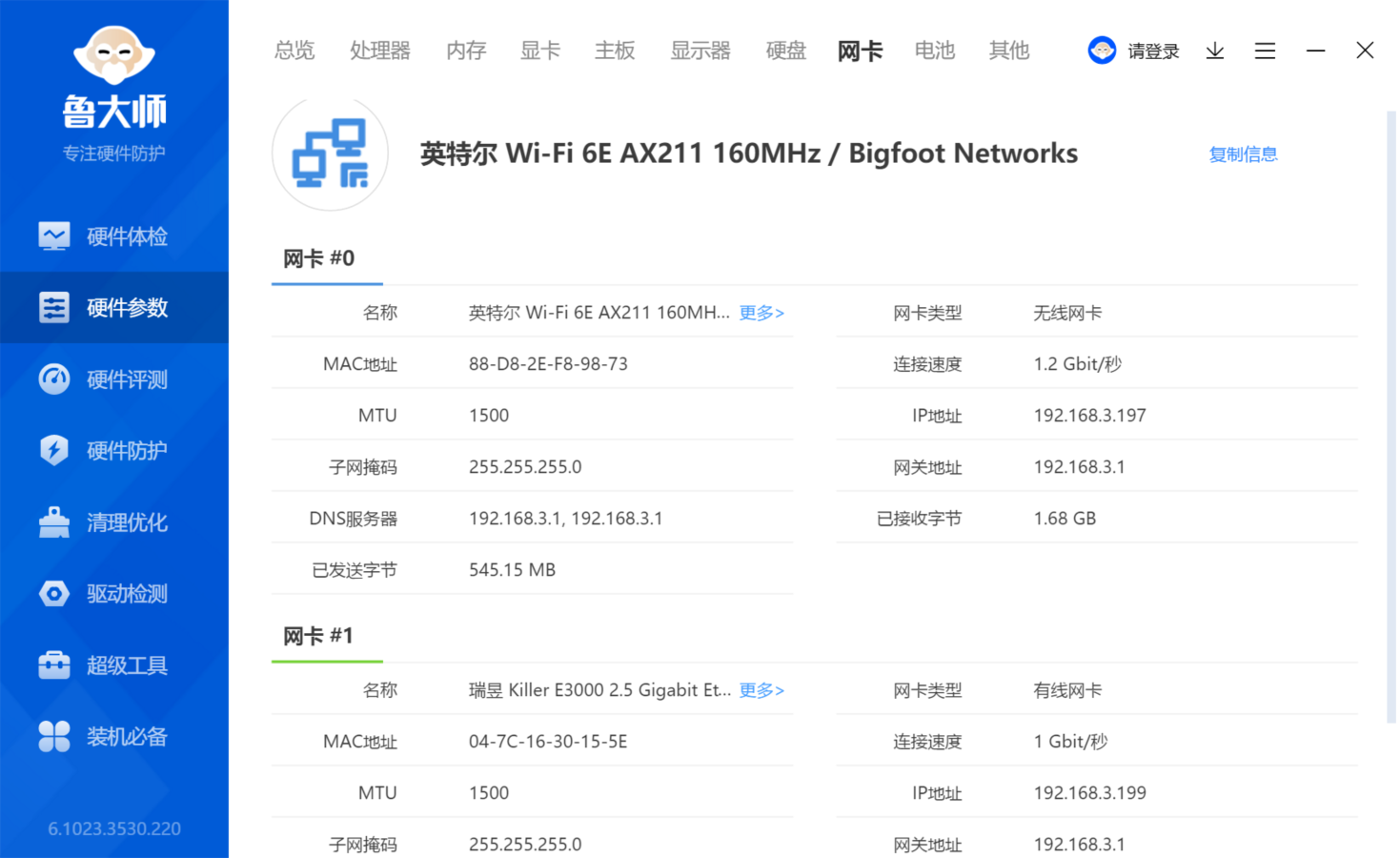
Task: Click MAC address 04-7C-16-30-15-5E
Action: tap(548, 742)
